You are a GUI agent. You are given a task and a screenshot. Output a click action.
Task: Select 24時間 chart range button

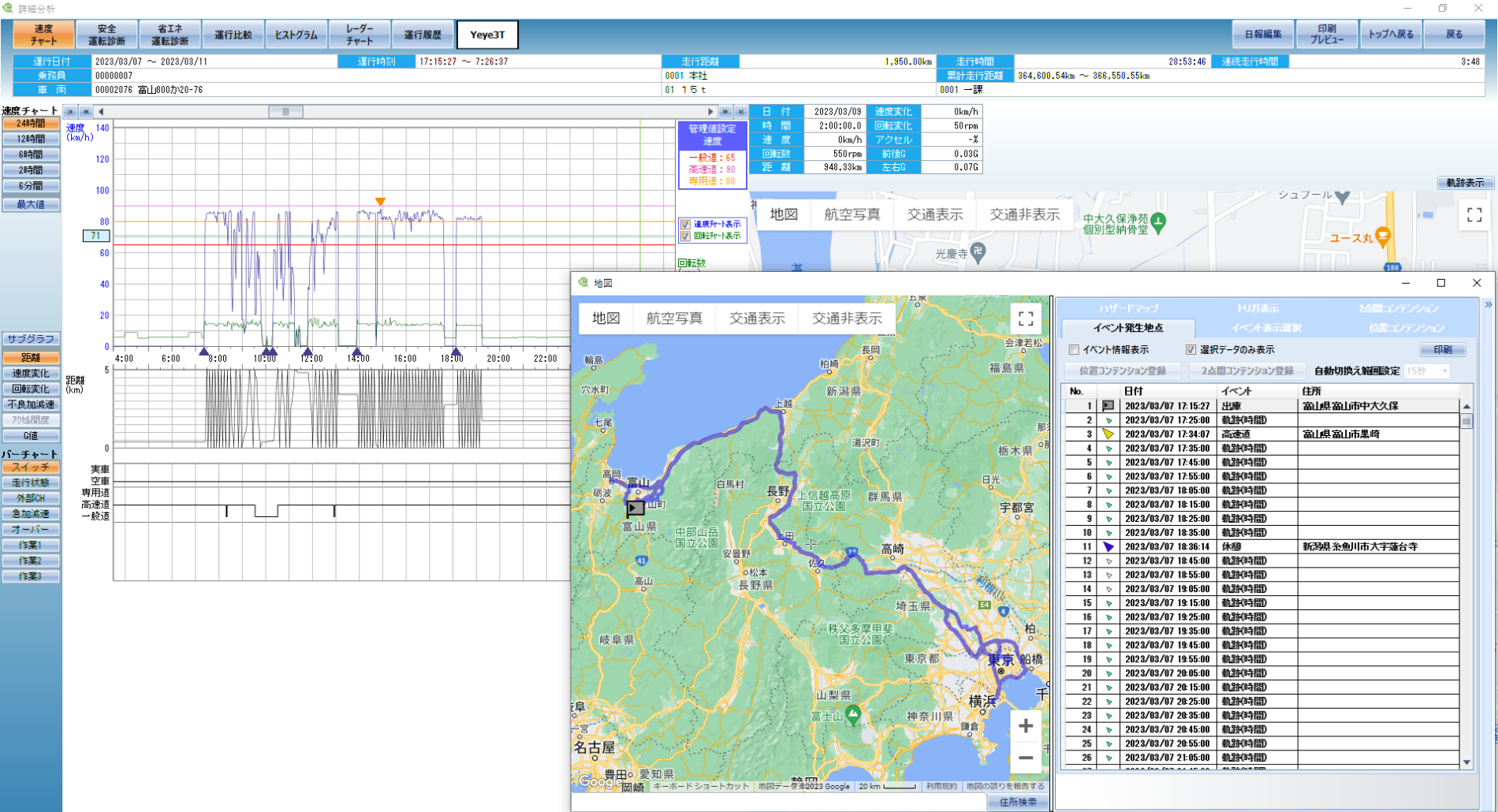click(x=31, y=123)
